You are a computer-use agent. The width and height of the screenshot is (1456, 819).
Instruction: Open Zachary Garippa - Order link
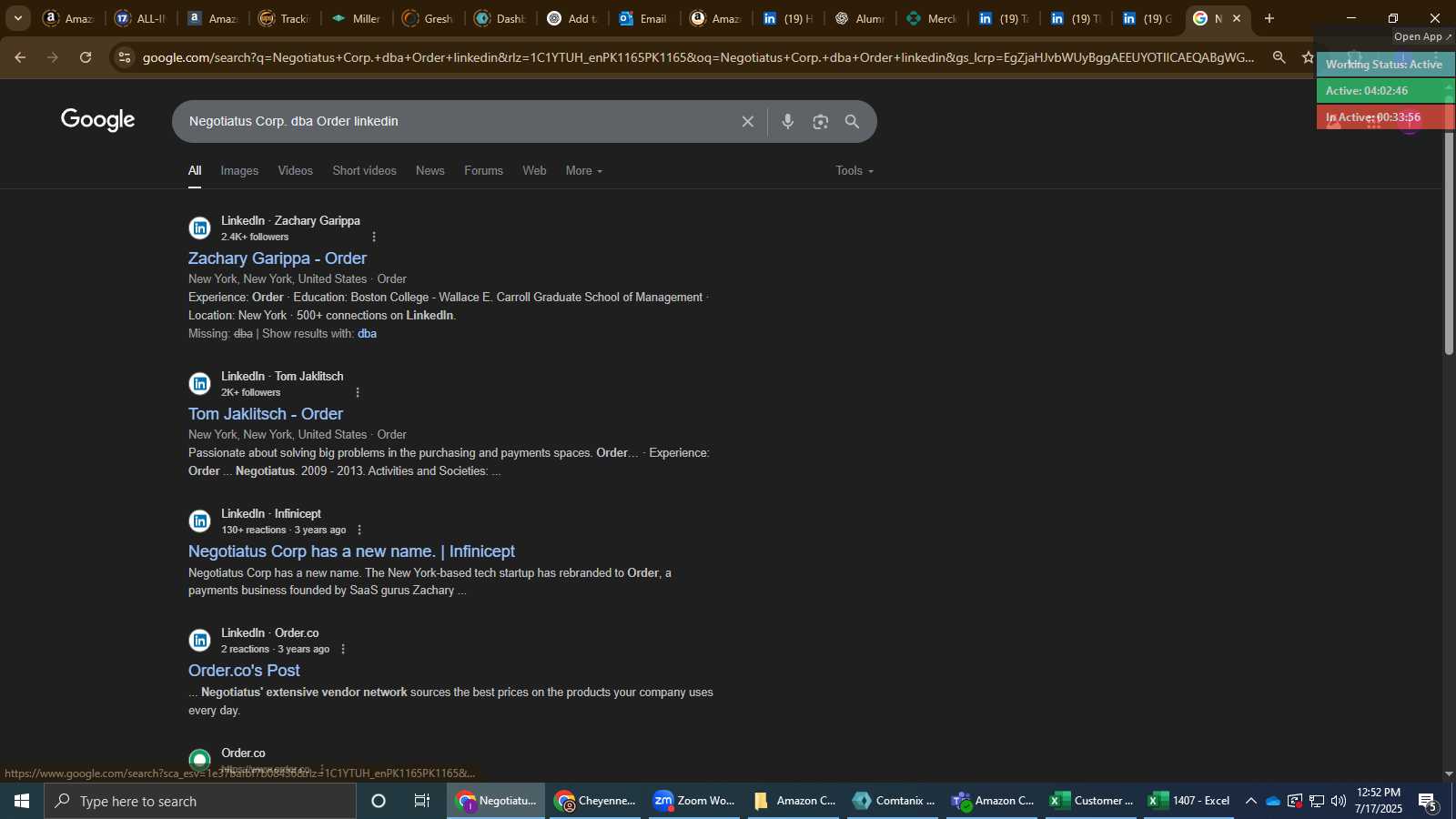[x=278, y=258]
